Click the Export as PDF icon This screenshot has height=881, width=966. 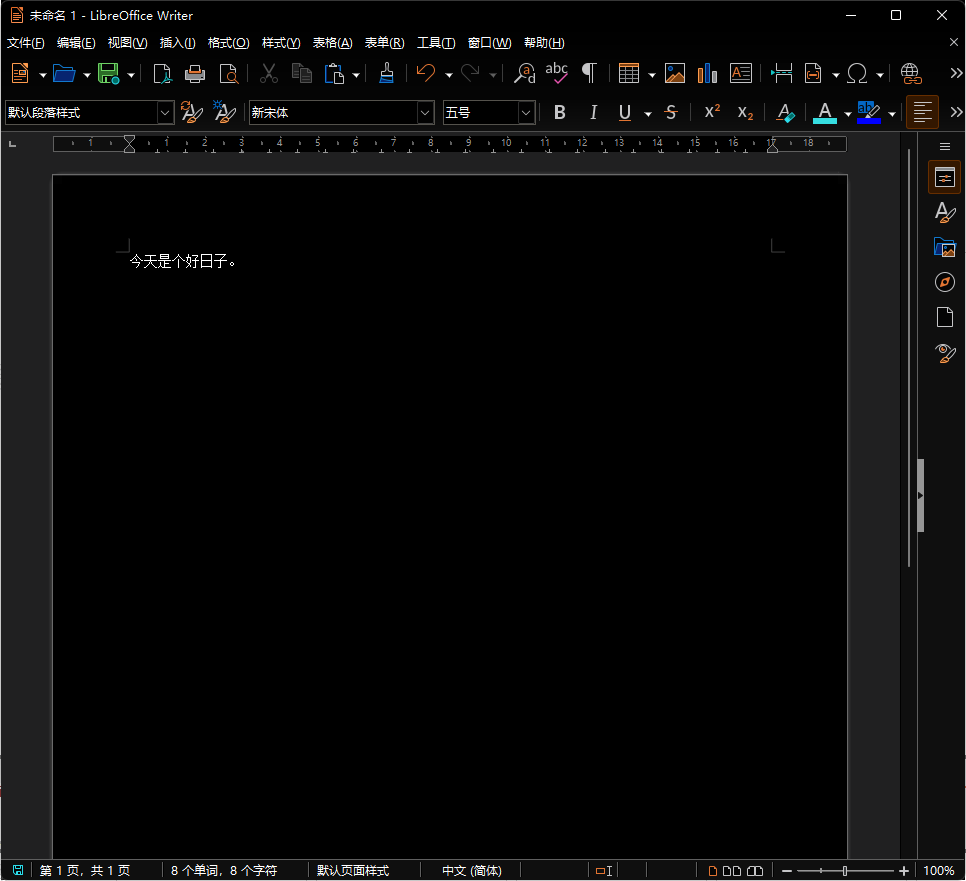162,74
